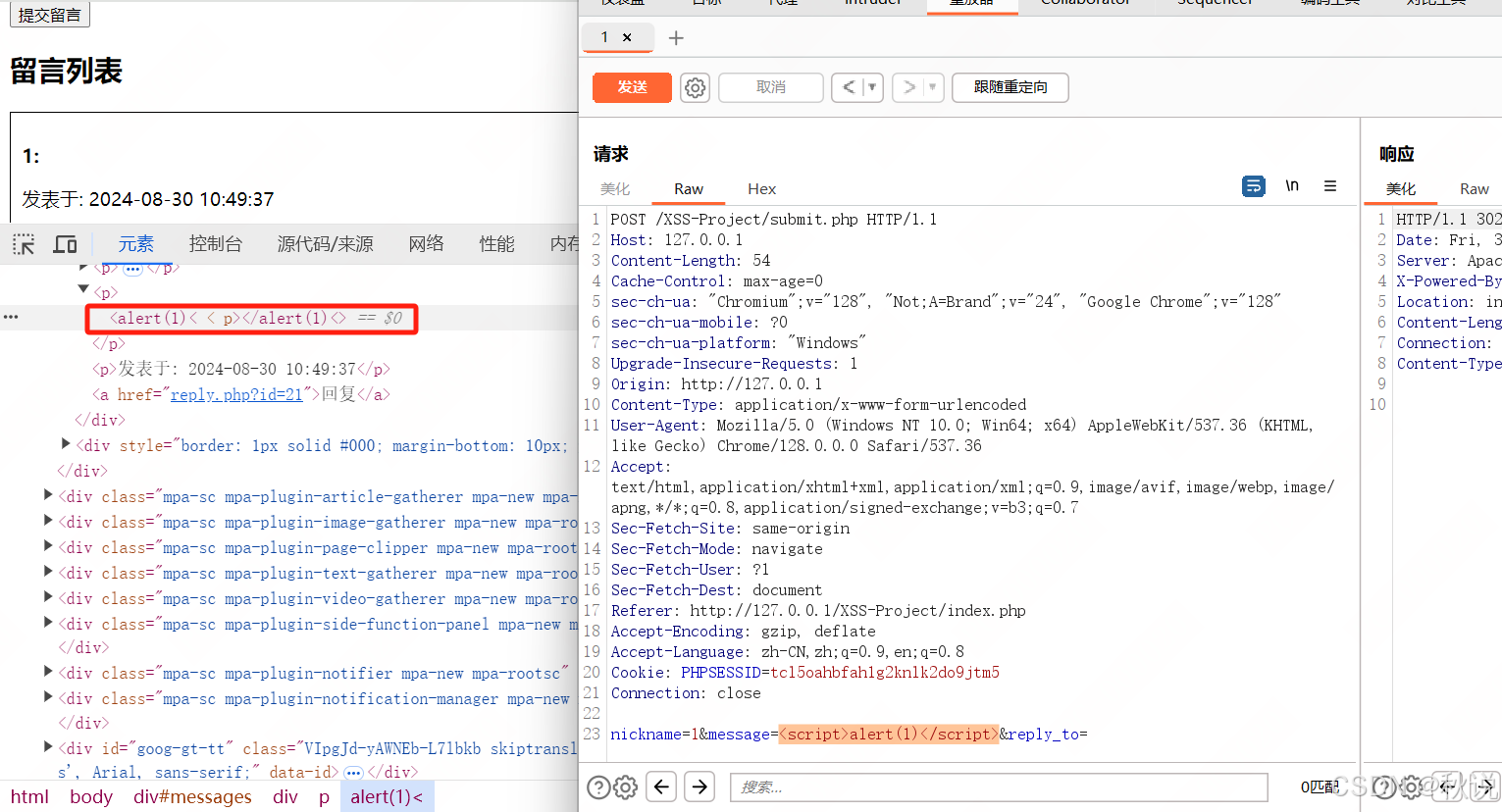Click the Referer header line
Image resolution: width=1502 pixels, height=812 pixels.
pos(818,610)
